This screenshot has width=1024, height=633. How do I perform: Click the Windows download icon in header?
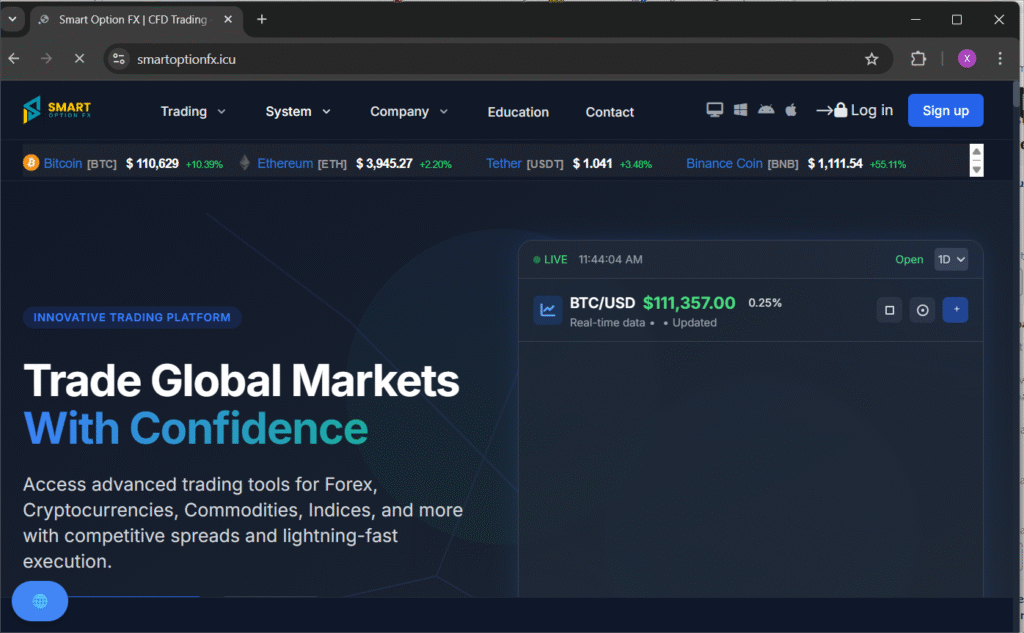coord(740,111)
